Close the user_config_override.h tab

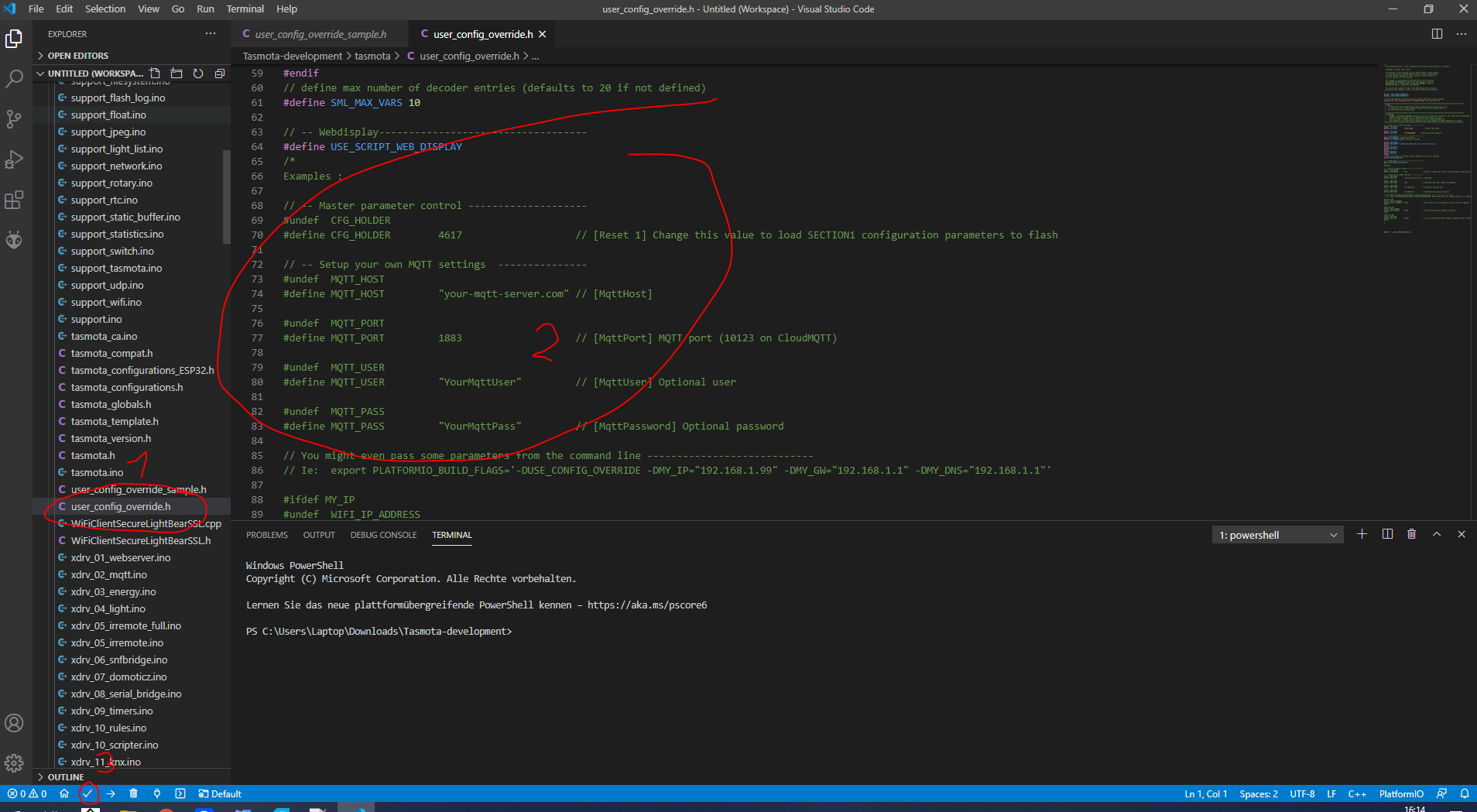tap(543, 34)
